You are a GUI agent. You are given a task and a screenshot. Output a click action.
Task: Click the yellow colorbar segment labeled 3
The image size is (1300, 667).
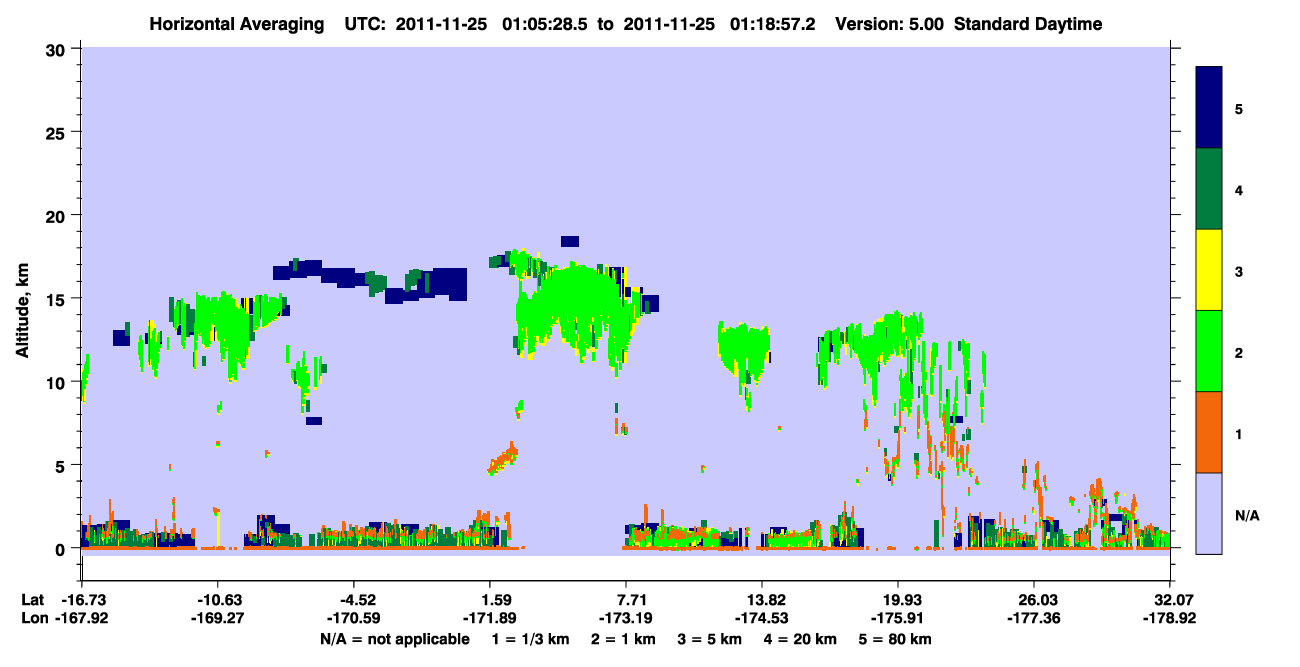pos(1210,270)
